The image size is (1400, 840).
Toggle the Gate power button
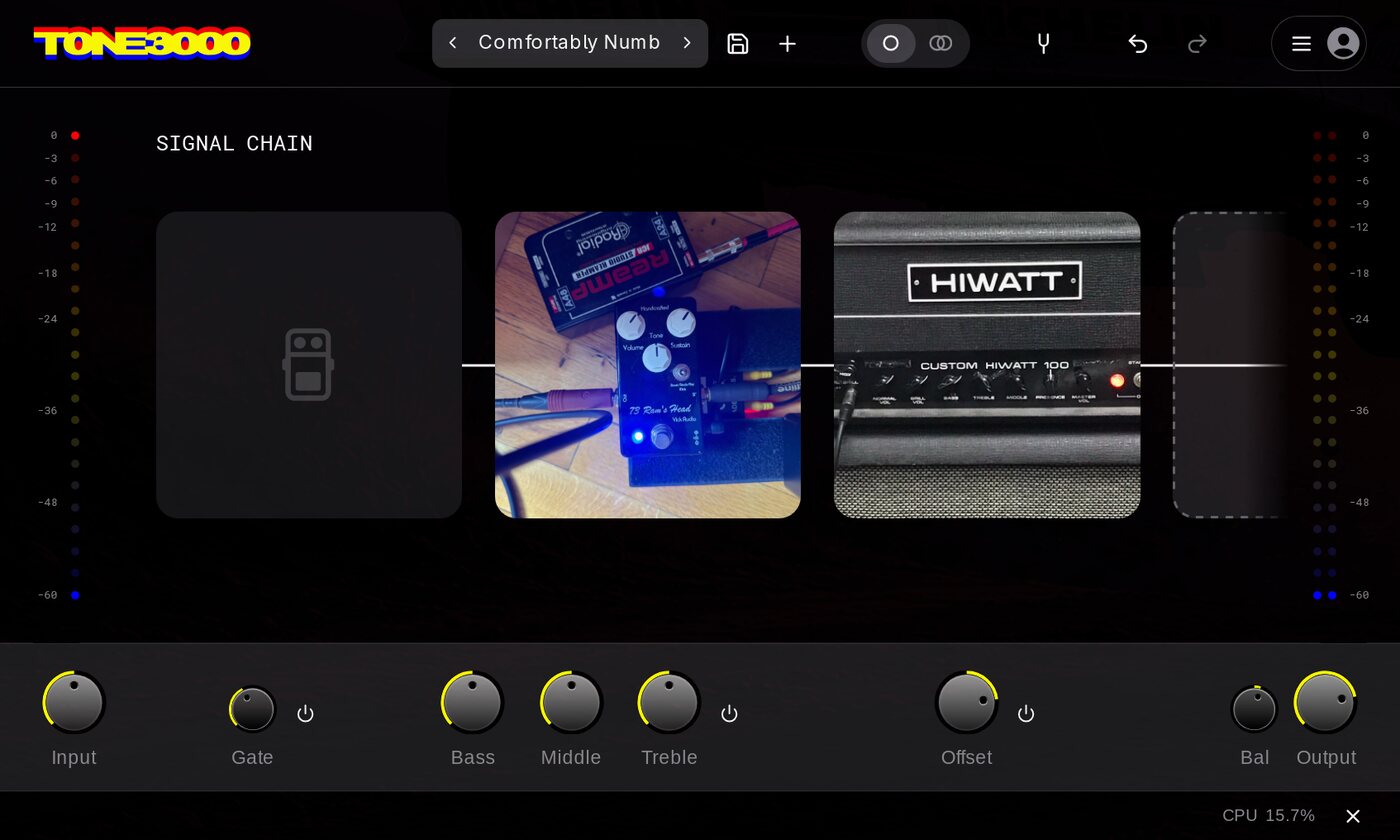point(306,714)
